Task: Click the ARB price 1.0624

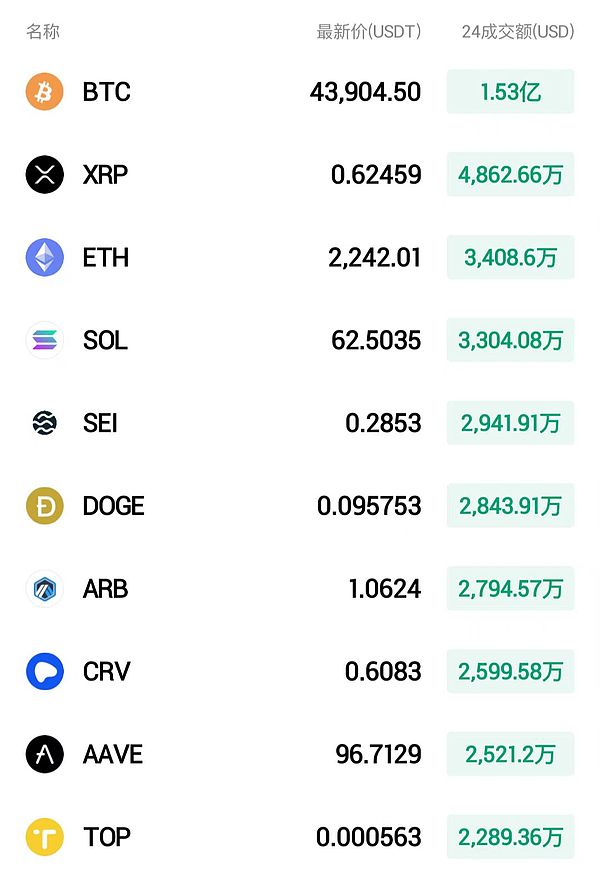Action: 384,589
